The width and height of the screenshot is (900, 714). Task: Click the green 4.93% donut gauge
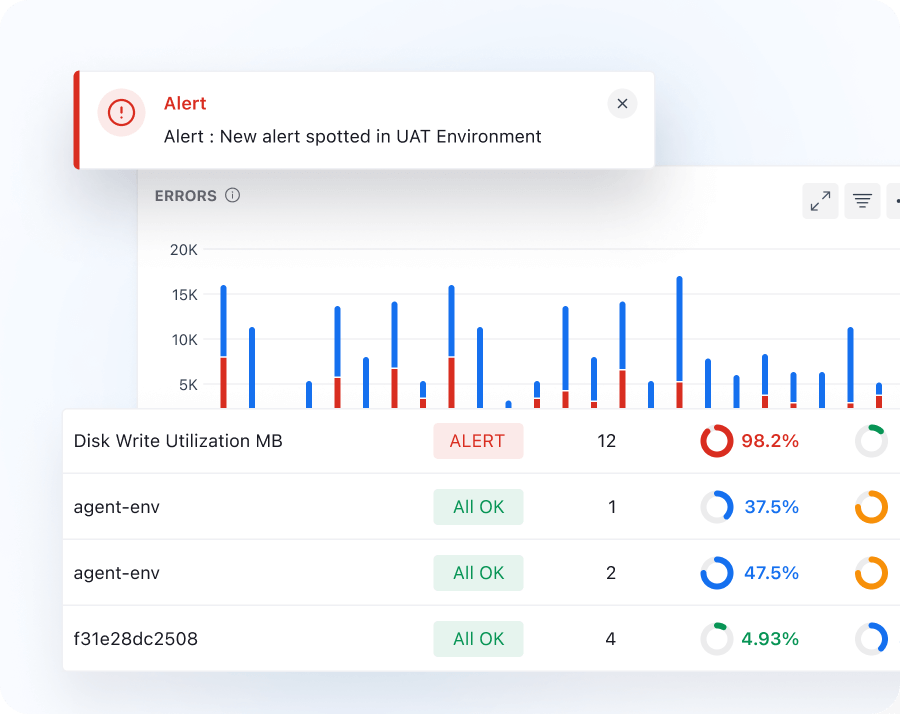(717, 639)
